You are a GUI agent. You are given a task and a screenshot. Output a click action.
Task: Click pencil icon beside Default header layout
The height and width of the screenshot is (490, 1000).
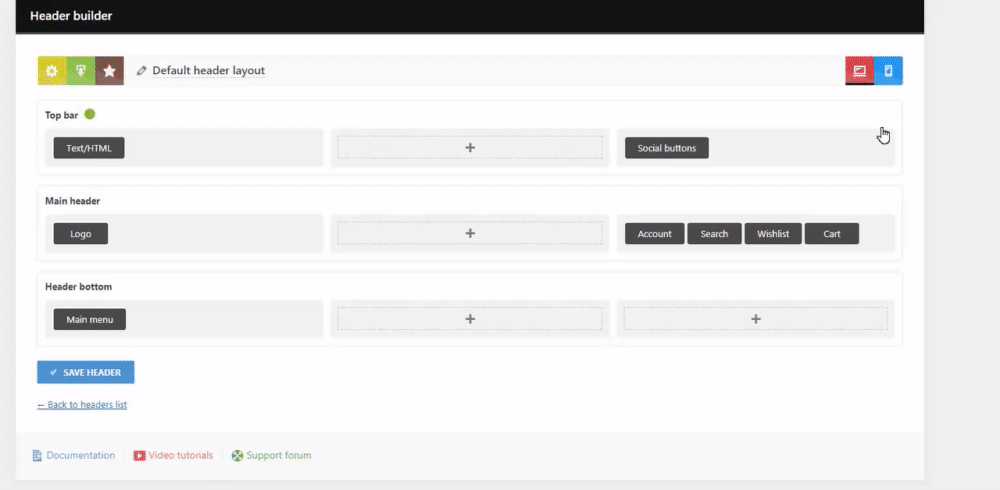tap(142, 71)
